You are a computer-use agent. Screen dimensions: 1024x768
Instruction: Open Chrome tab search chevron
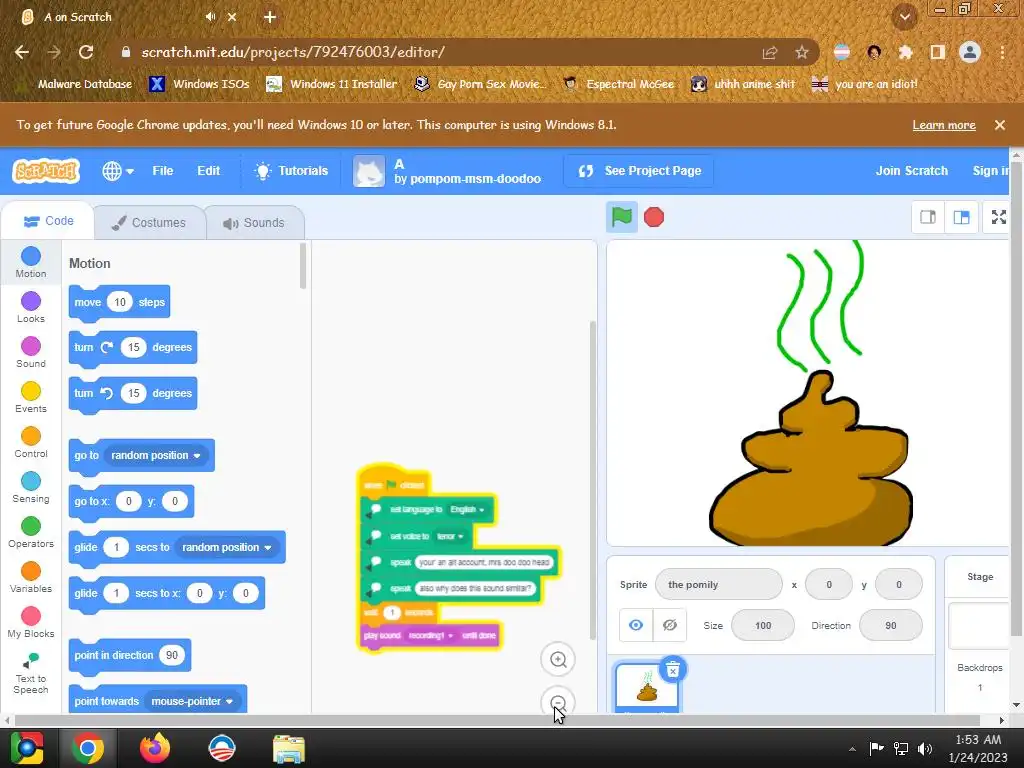point(904,17)
